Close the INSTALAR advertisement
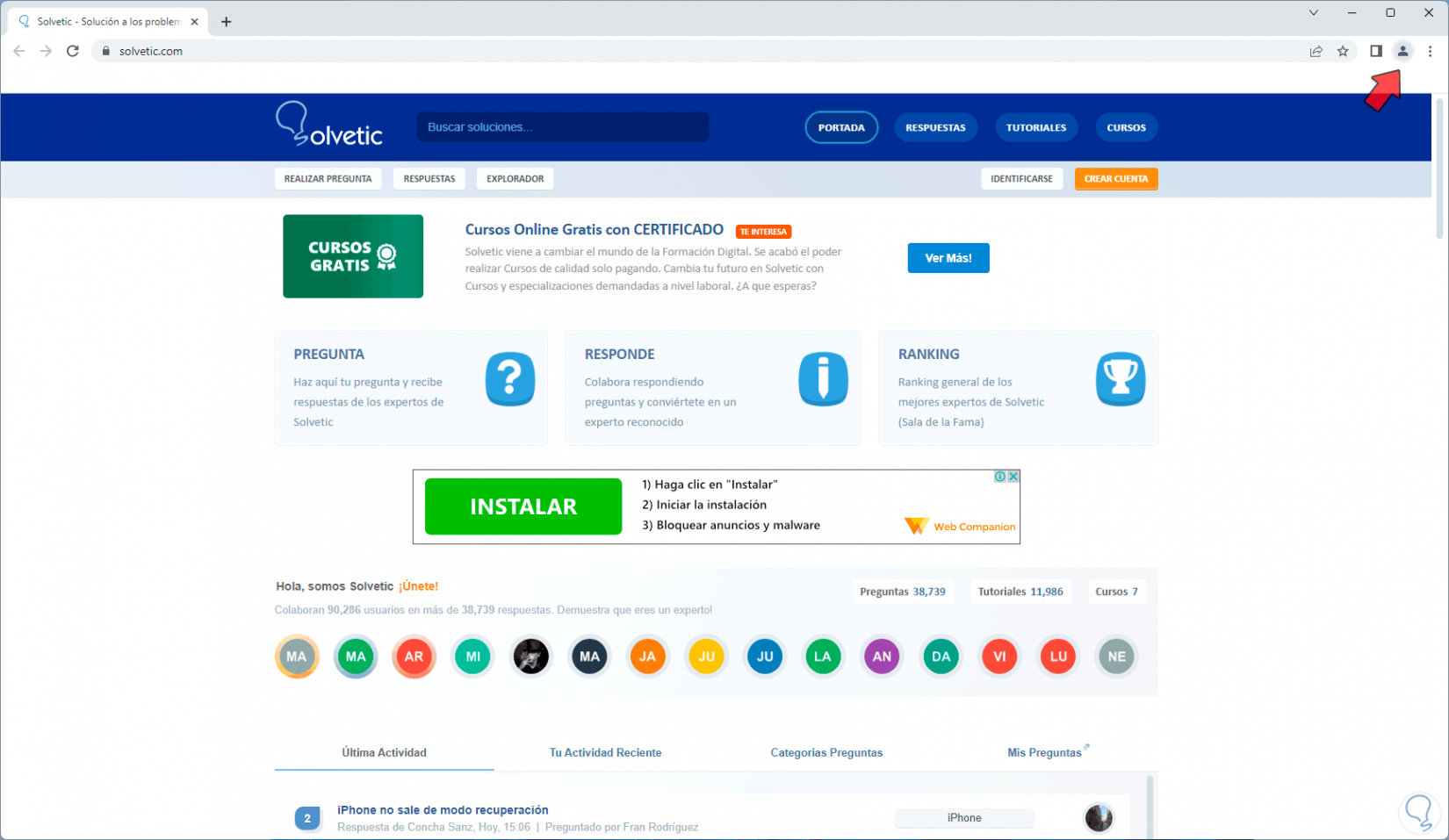 1013,477
